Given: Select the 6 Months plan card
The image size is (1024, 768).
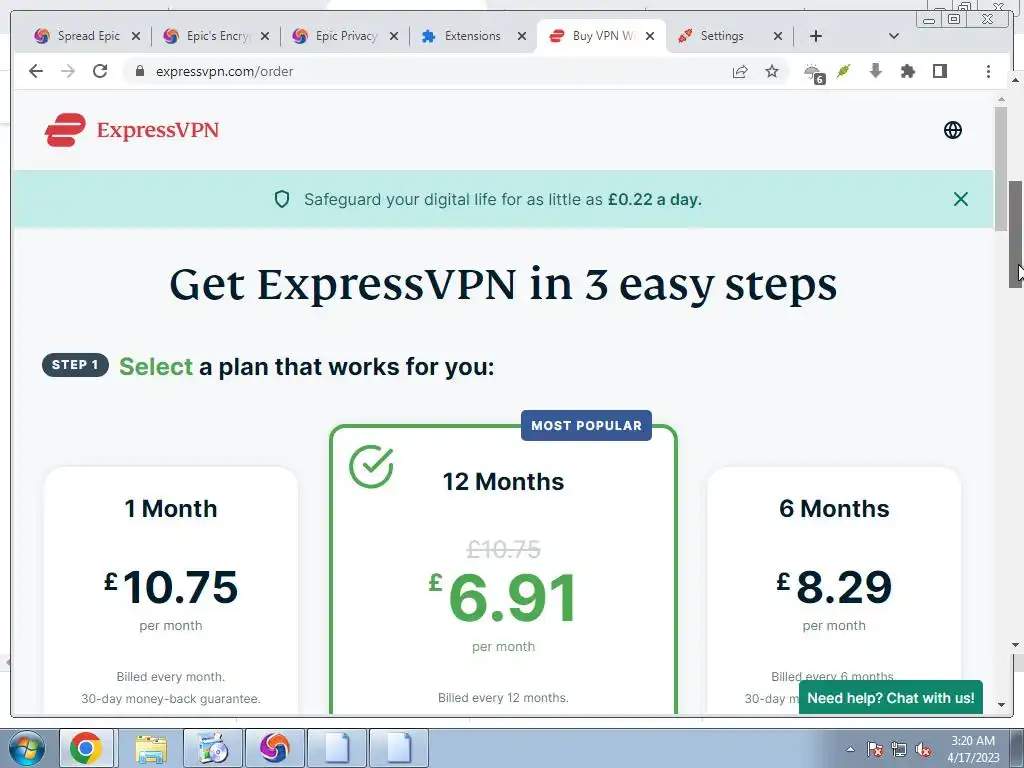Looking at the screenshot, I should (x=834, y=590).
